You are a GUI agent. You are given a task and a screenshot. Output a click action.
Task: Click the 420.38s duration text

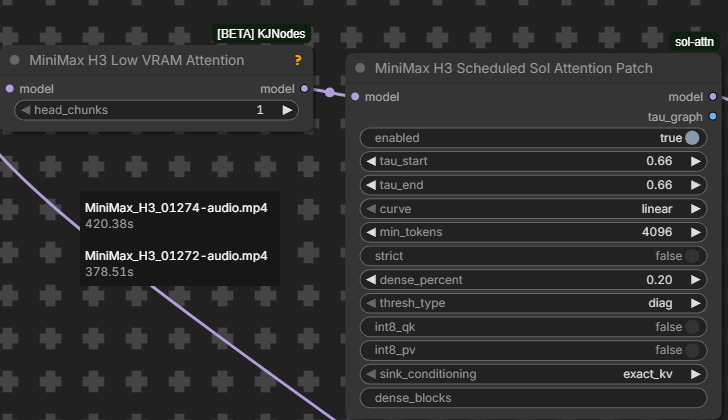click(109, 224)
